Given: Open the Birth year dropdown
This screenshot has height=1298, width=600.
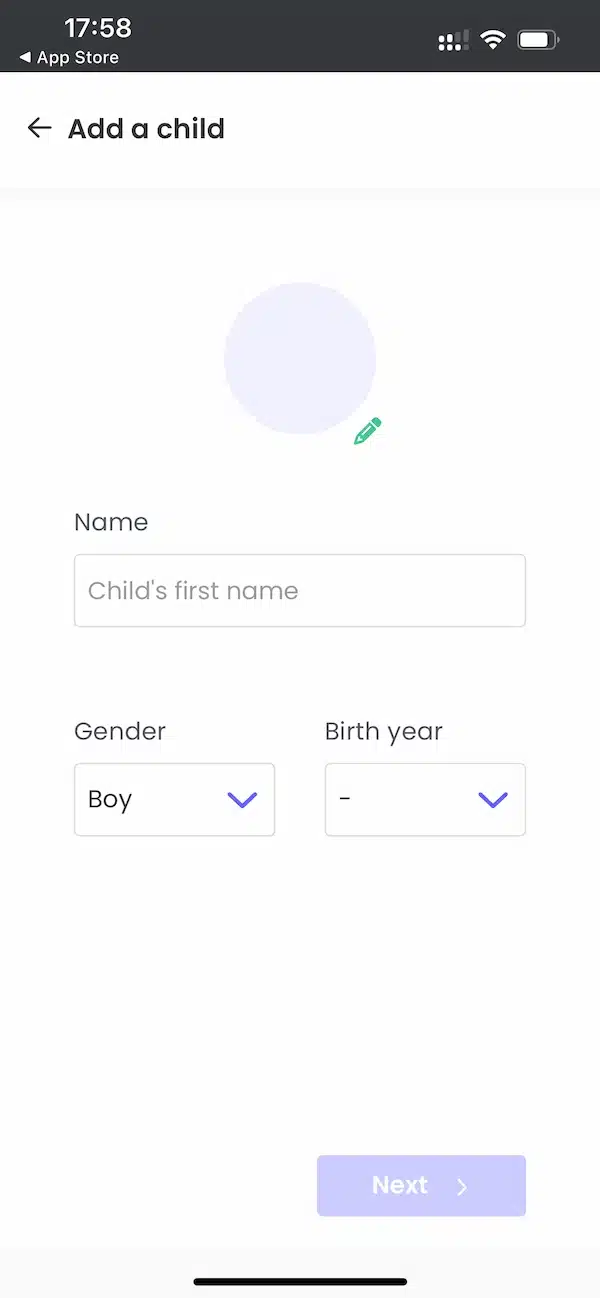Looking at the screenshot, I should click(x=425, y=800).
